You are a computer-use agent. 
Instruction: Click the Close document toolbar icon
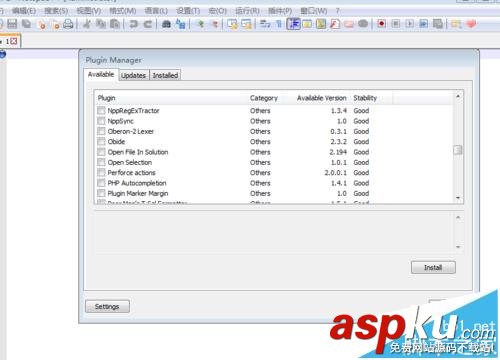[41, 24]
